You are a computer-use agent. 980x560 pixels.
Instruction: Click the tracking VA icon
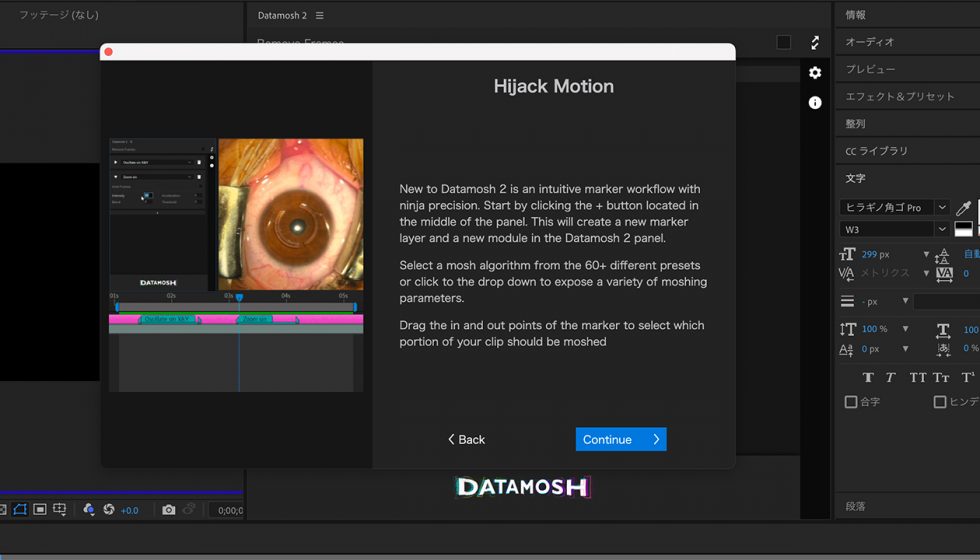coord(944,274)
